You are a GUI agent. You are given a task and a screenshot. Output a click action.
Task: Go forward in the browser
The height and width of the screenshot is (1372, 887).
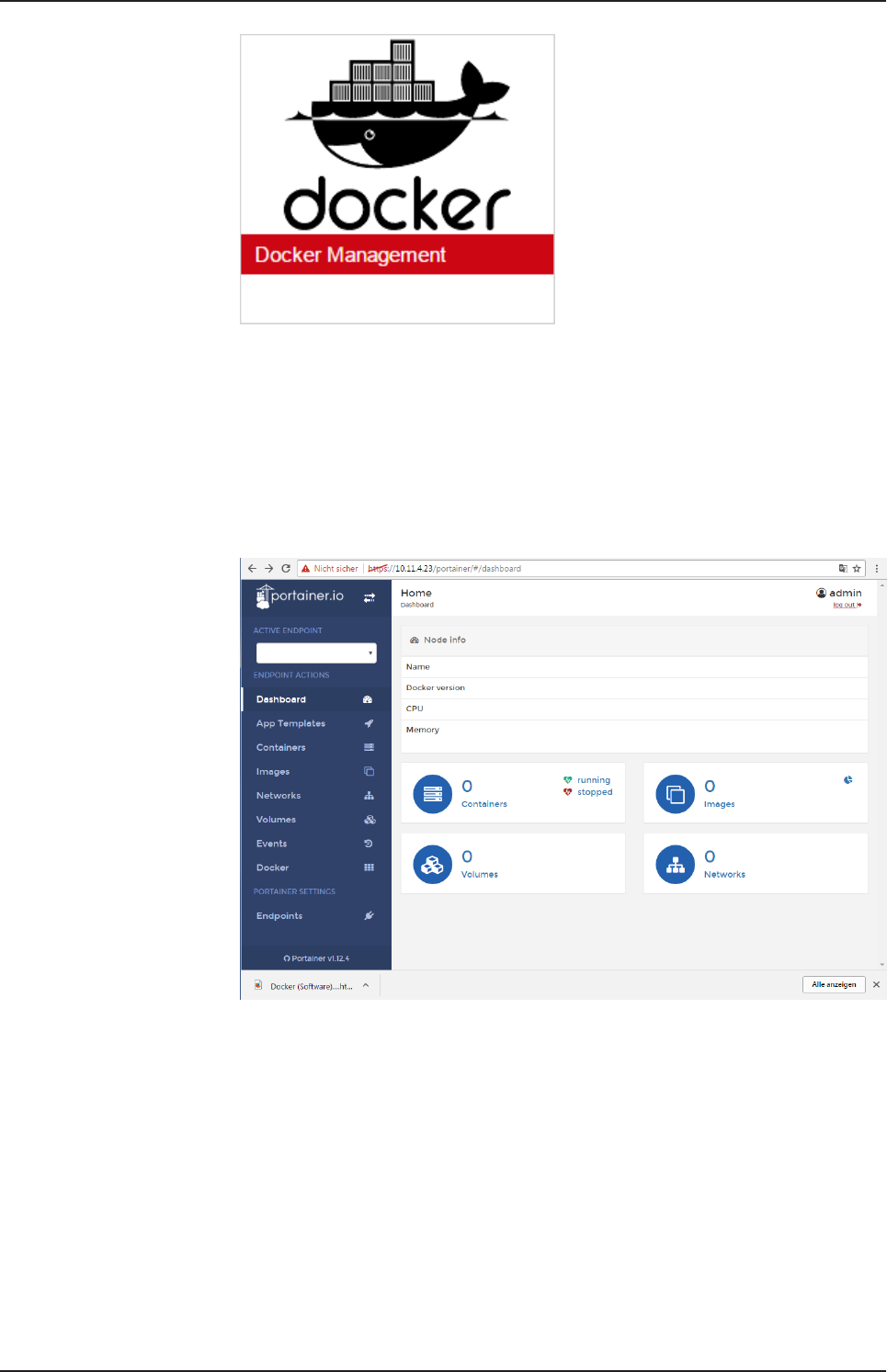268,569
